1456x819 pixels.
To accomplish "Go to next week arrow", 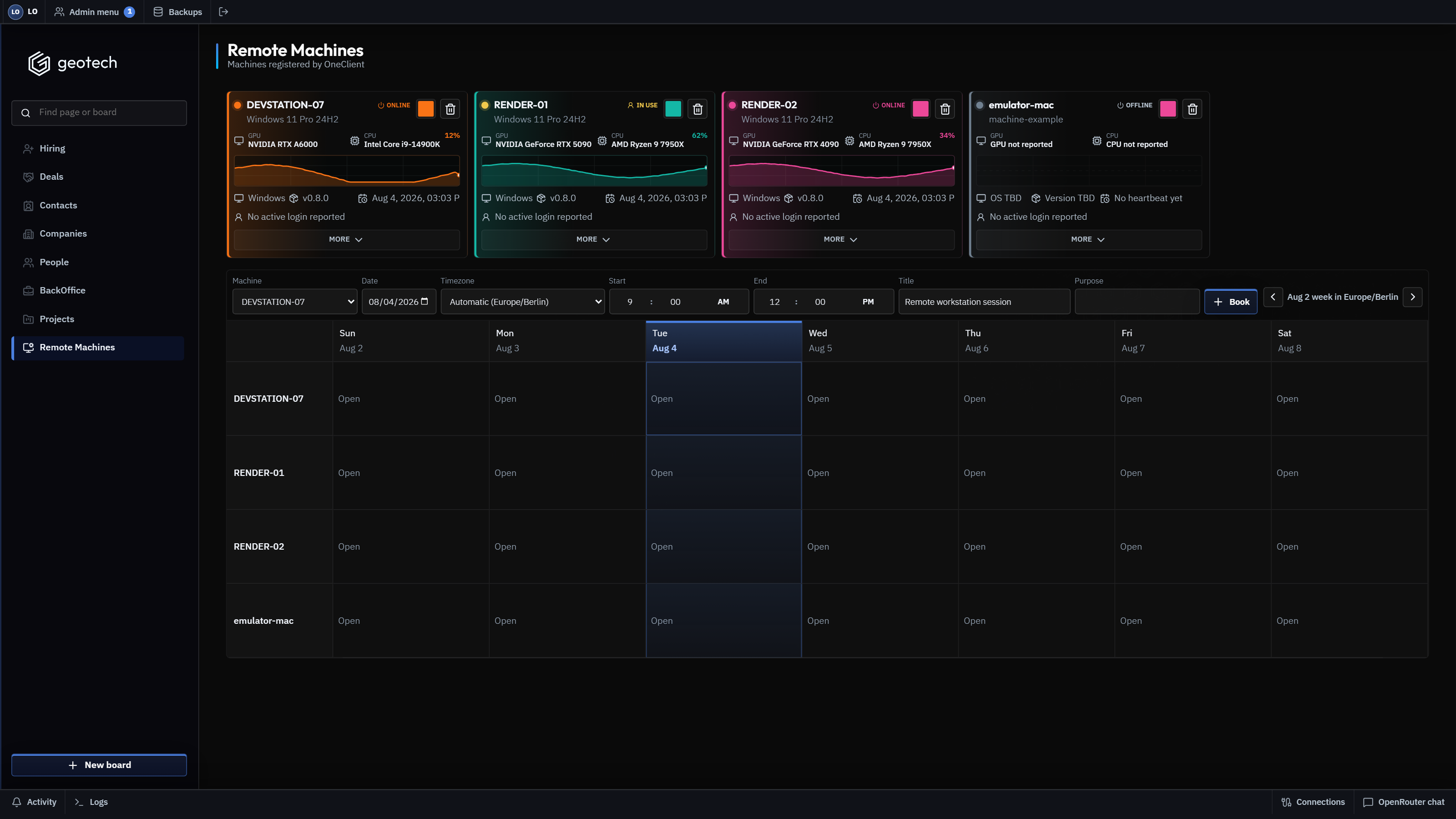I will coord(1412,297).
